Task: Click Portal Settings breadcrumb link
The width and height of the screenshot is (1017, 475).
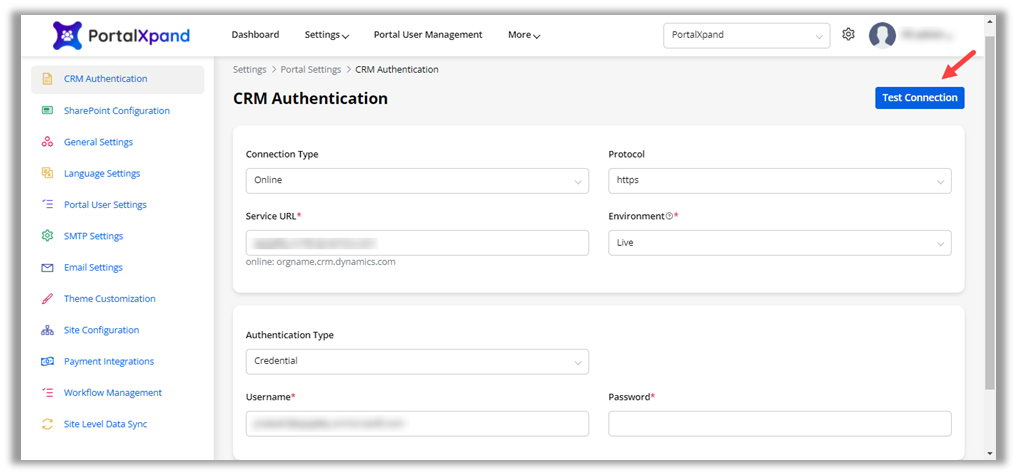Action: 310,69
